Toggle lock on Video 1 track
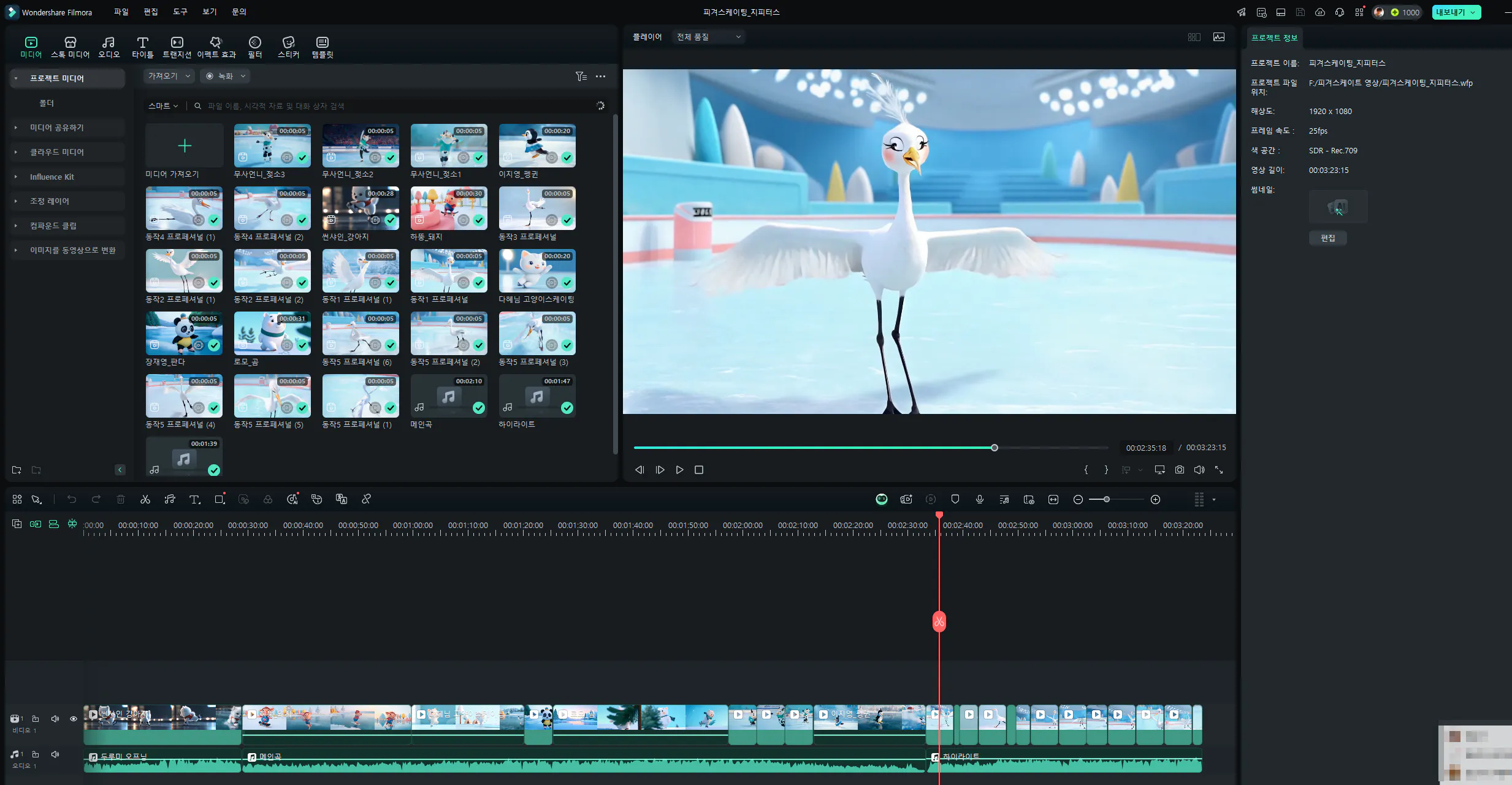This screenshot has height=785, width=1512. [36, 719]
